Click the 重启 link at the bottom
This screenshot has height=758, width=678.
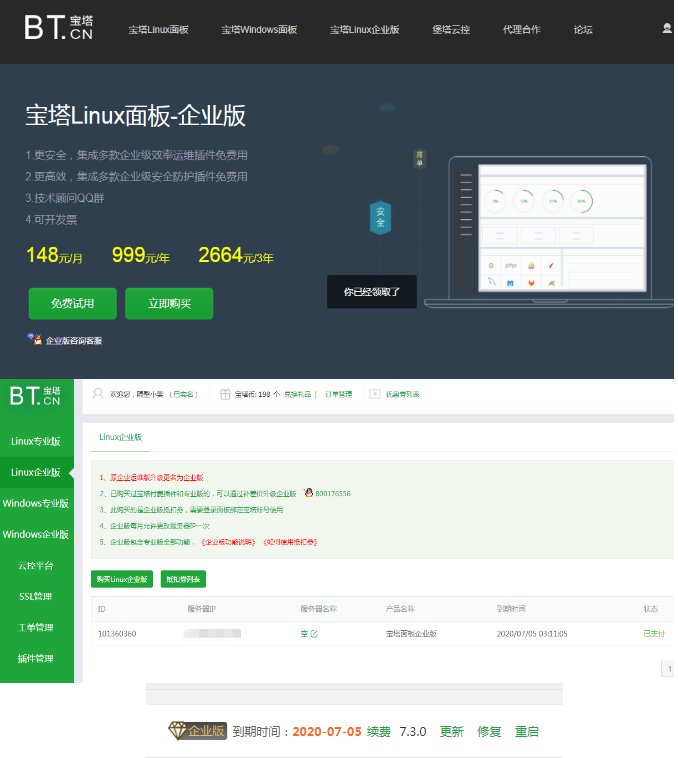pos(526,731)
